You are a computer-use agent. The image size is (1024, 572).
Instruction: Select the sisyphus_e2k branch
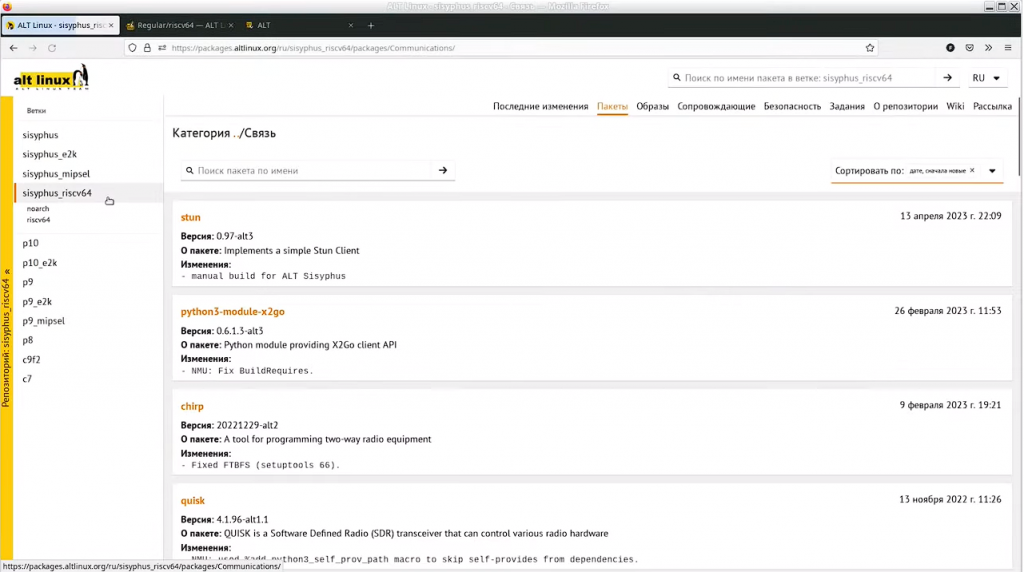(x=50, y=154)
